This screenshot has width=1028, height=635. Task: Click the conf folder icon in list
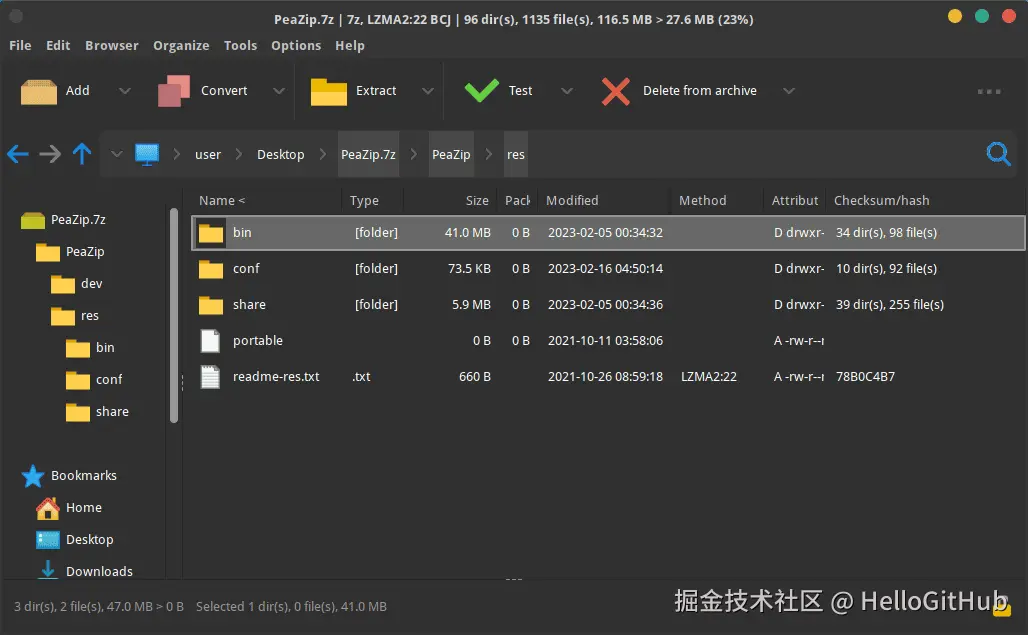click(211, 269)
